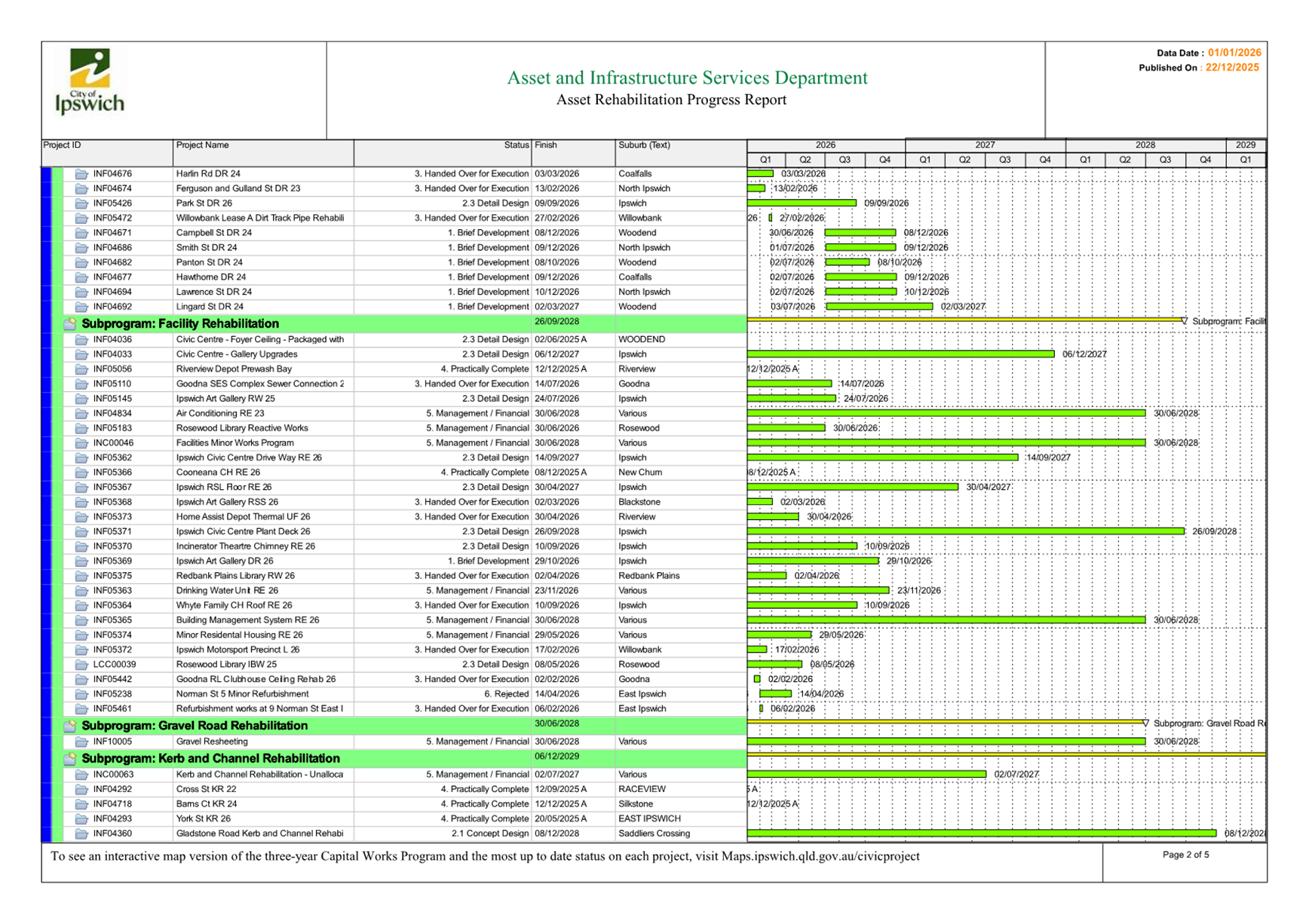Click folder icon for project INF04676
Screen dimensions: 1309x924
[x=81, y=174]
